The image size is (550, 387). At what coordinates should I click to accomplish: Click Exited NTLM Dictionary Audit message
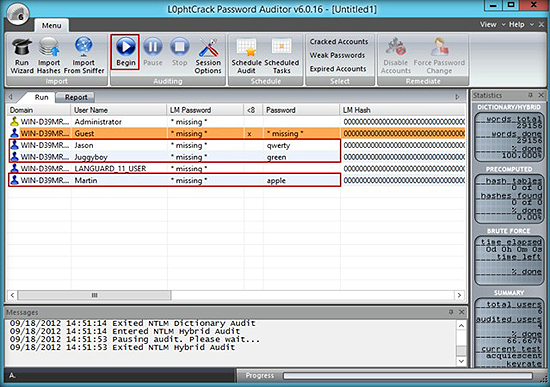[133, 323]
